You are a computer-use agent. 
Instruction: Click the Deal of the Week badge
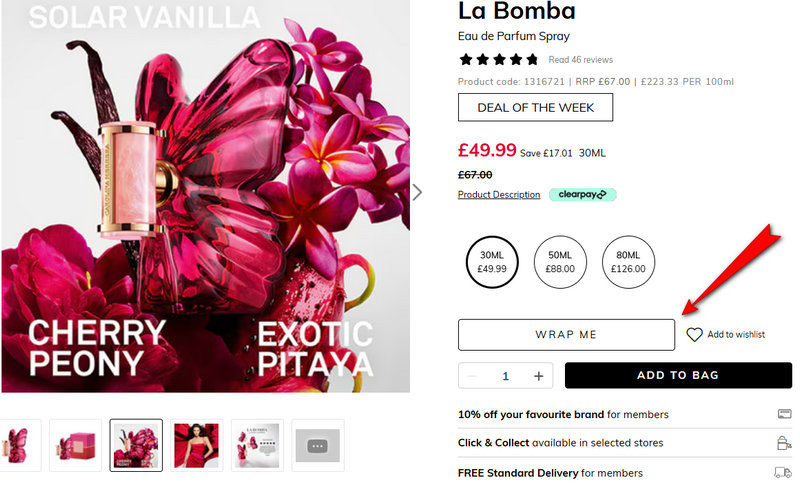pyautogui.click(x=535, y=107)
